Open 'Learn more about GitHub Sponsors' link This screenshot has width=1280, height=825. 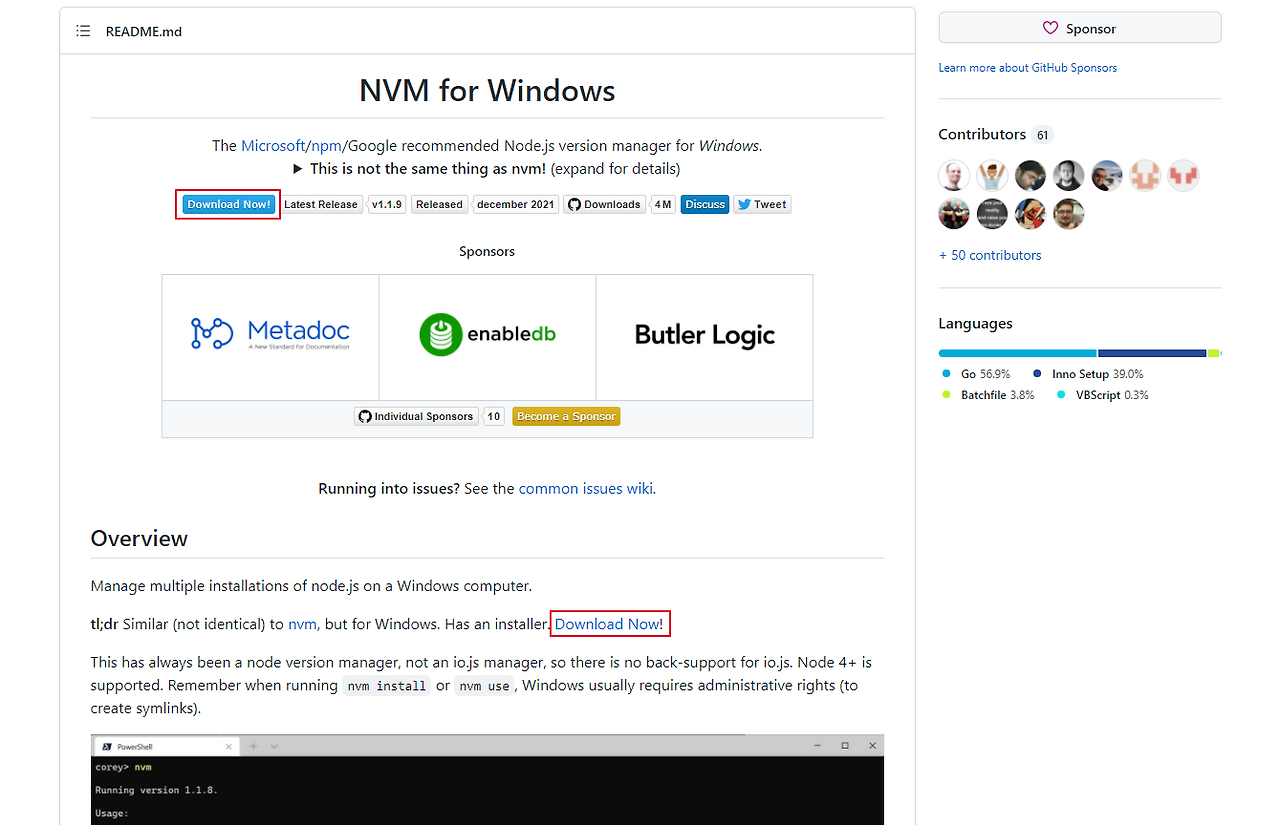1027,67
